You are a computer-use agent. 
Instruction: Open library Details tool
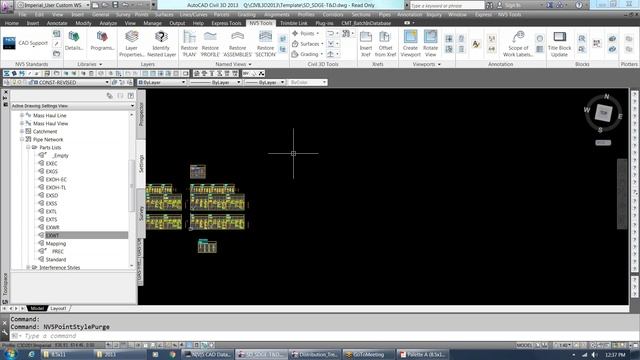point(74,40)
